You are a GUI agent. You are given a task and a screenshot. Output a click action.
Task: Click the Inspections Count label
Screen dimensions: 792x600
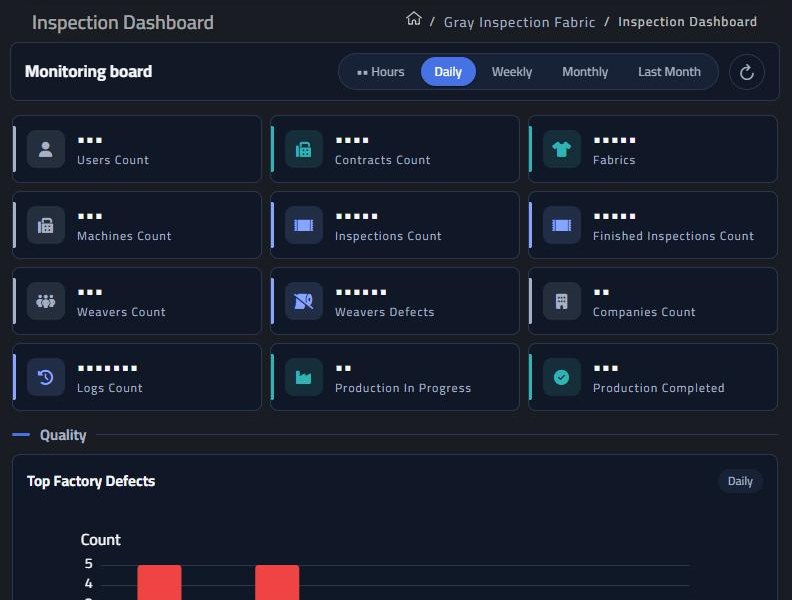(x=388, y=236)
